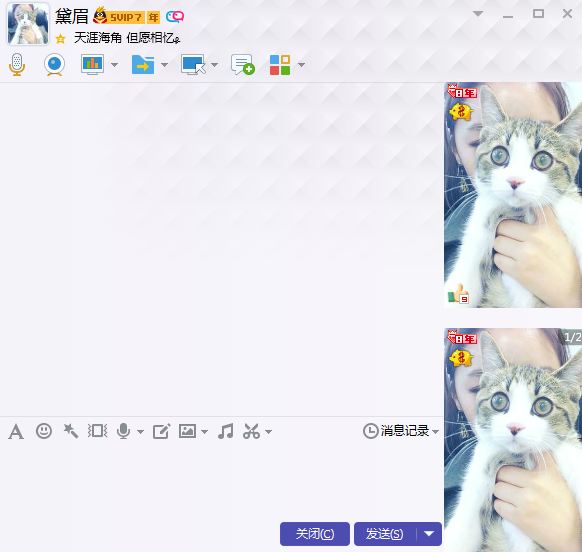Start a video call with webcam icon
The image size is (582, 552).
(x=55, y=65)
